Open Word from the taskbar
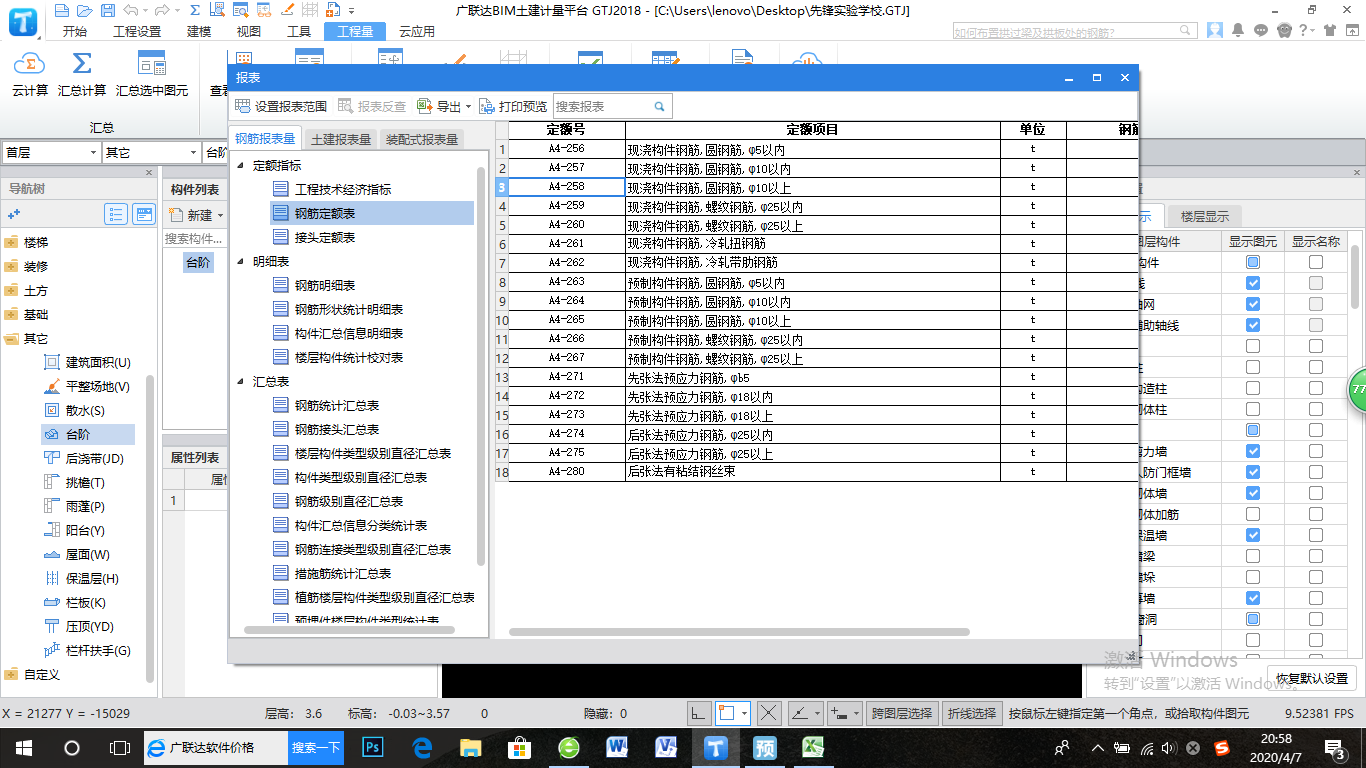 (x=617, y=747)
